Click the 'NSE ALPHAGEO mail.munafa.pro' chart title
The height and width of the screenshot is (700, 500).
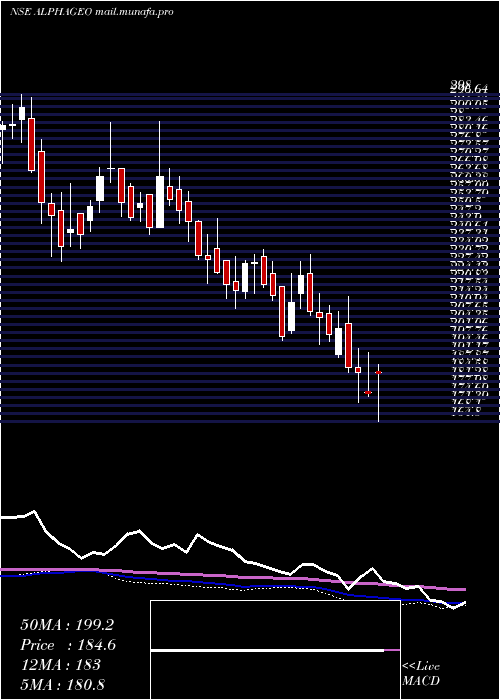click(x=92, y=12)
